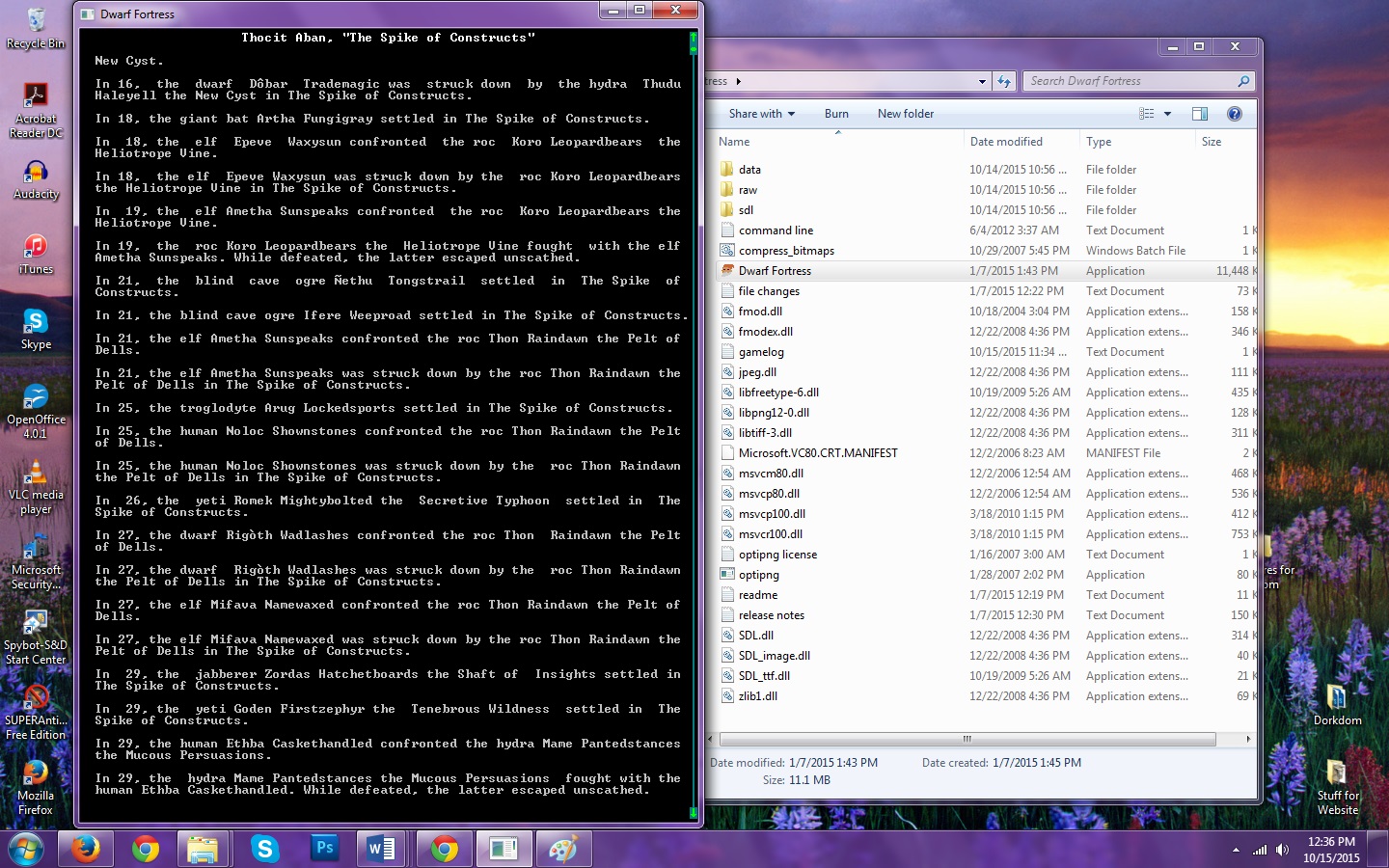Toggle the preview pane icon in Explorer
This screenshot has width=1389, height=868.
pyautogui.click(x=1200, y=114)
